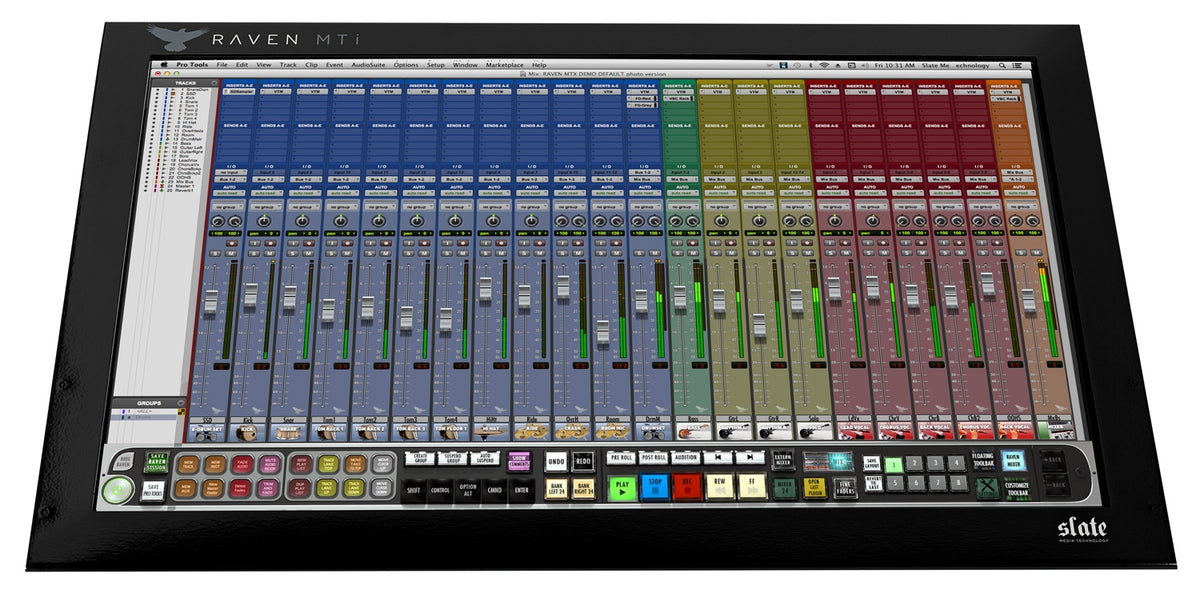Click the REW rewind button

pyautogui.click(x=719, y=487)
